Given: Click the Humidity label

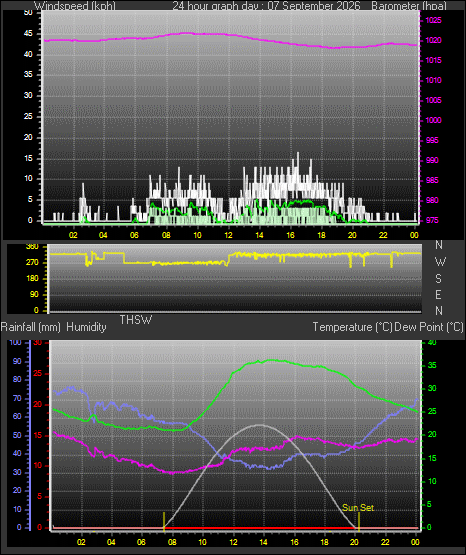Looking at the screenshot, I should tap(86, 327).
